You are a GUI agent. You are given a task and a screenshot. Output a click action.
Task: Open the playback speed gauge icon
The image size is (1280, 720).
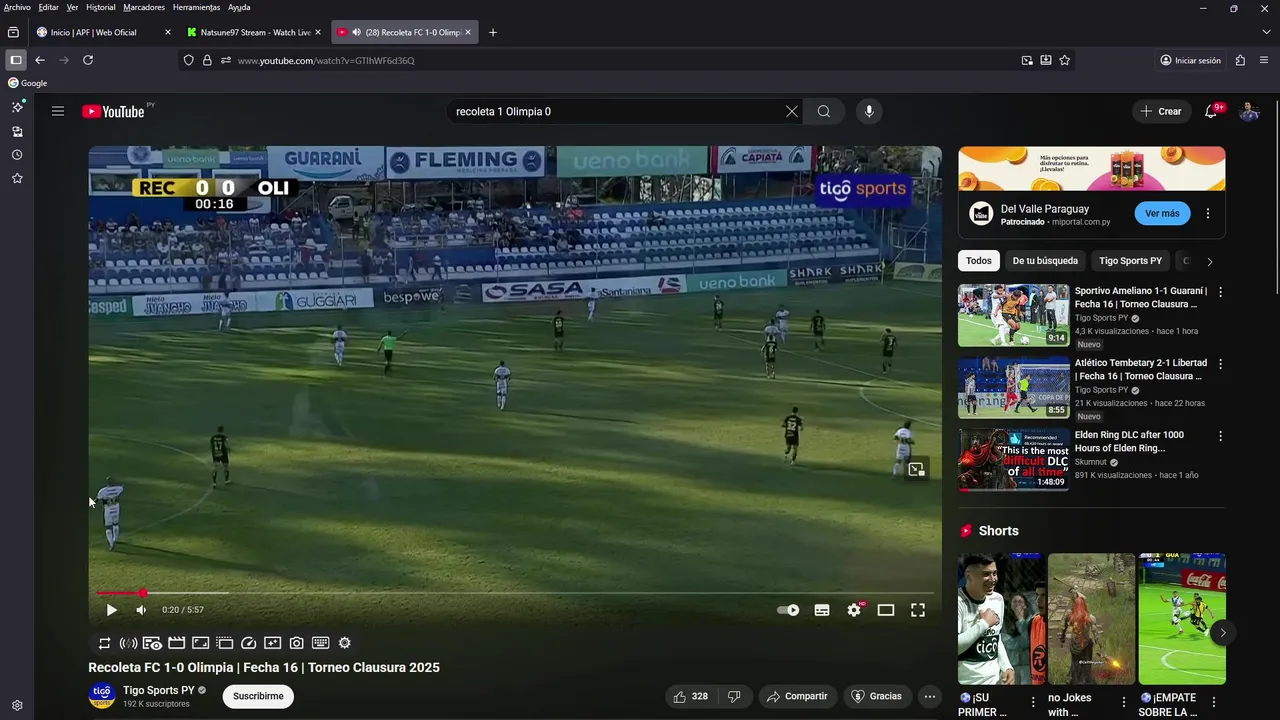coord(249,643)
